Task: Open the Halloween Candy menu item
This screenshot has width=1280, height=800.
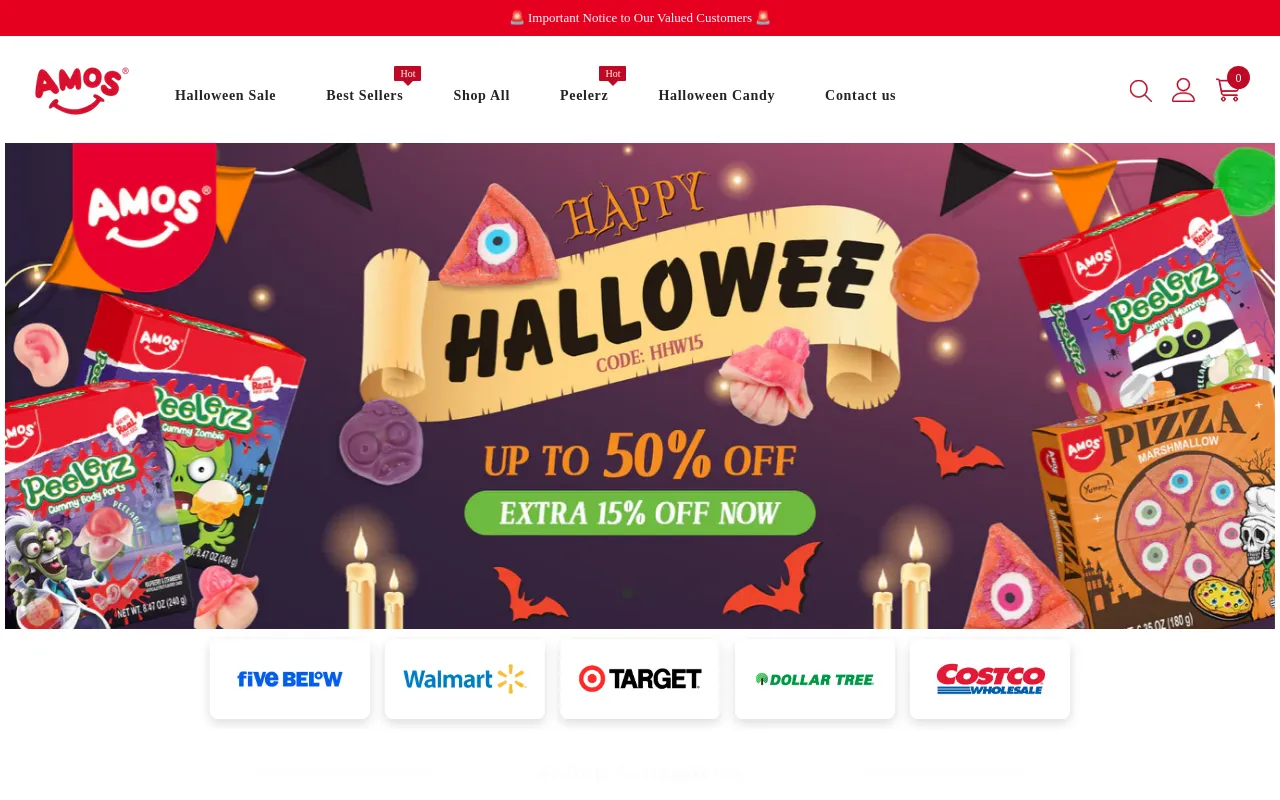Action: (717, 96)
